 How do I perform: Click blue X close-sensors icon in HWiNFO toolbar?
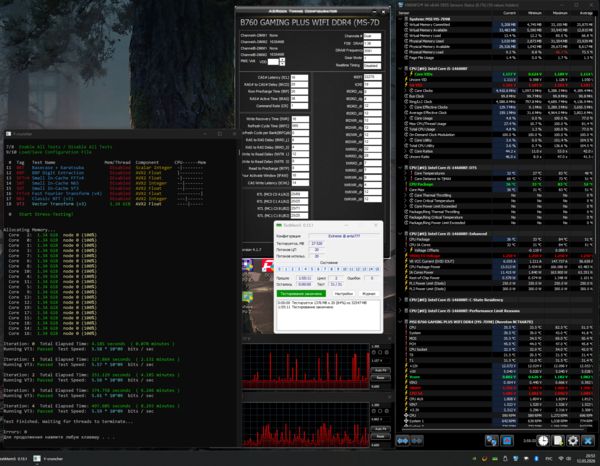coord(588,441)
